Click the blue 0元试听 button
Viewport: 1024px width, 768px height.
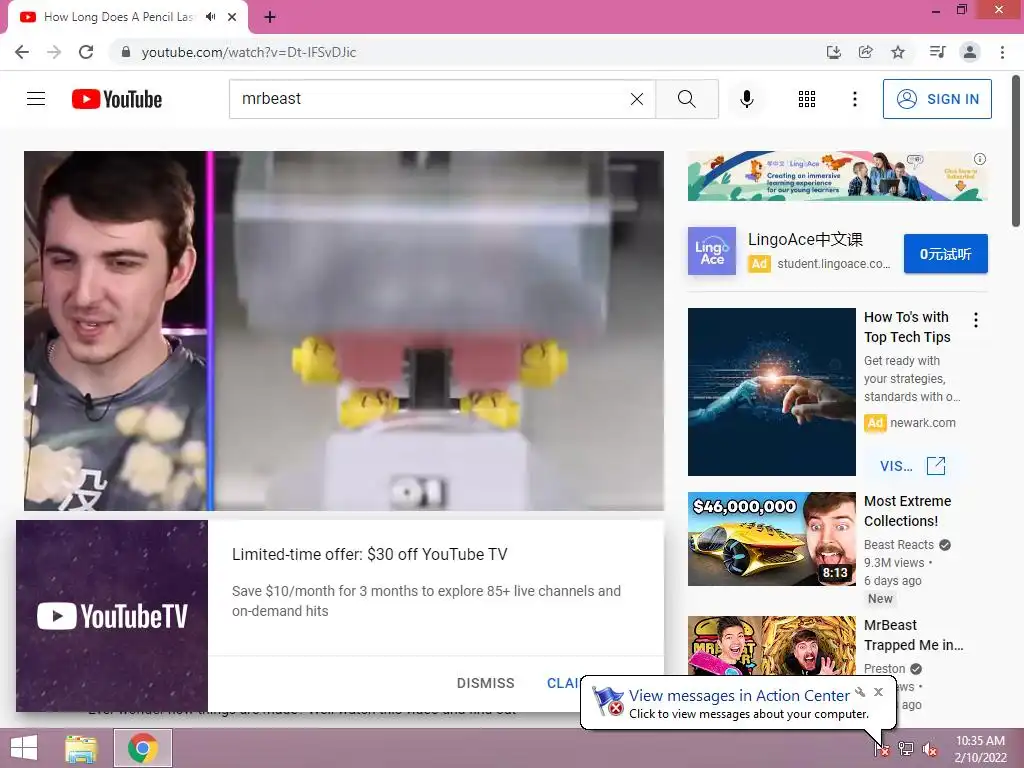pos(946,254)
